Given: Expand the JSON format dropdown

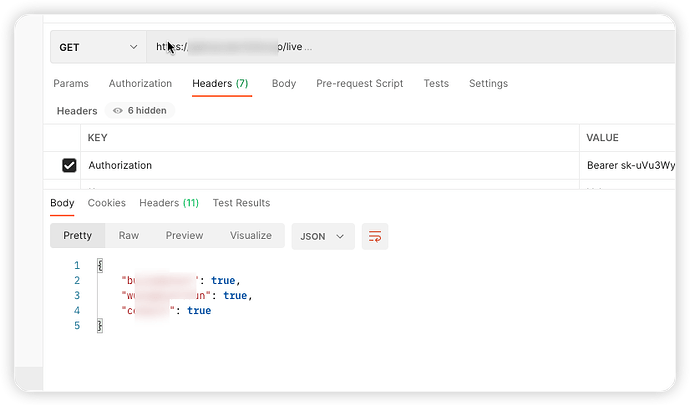Looking at the screenshot, I should 322,236.
